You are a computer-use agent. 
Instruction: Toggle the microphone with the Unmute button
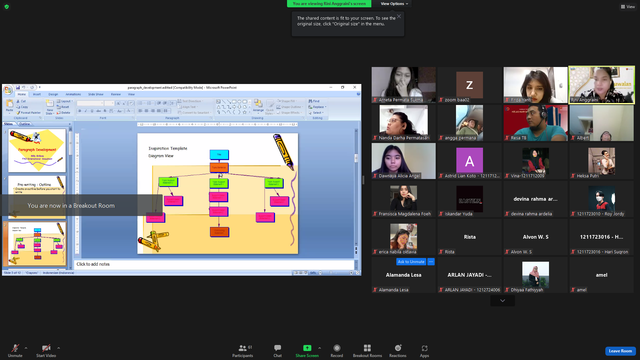pos(15,350)
